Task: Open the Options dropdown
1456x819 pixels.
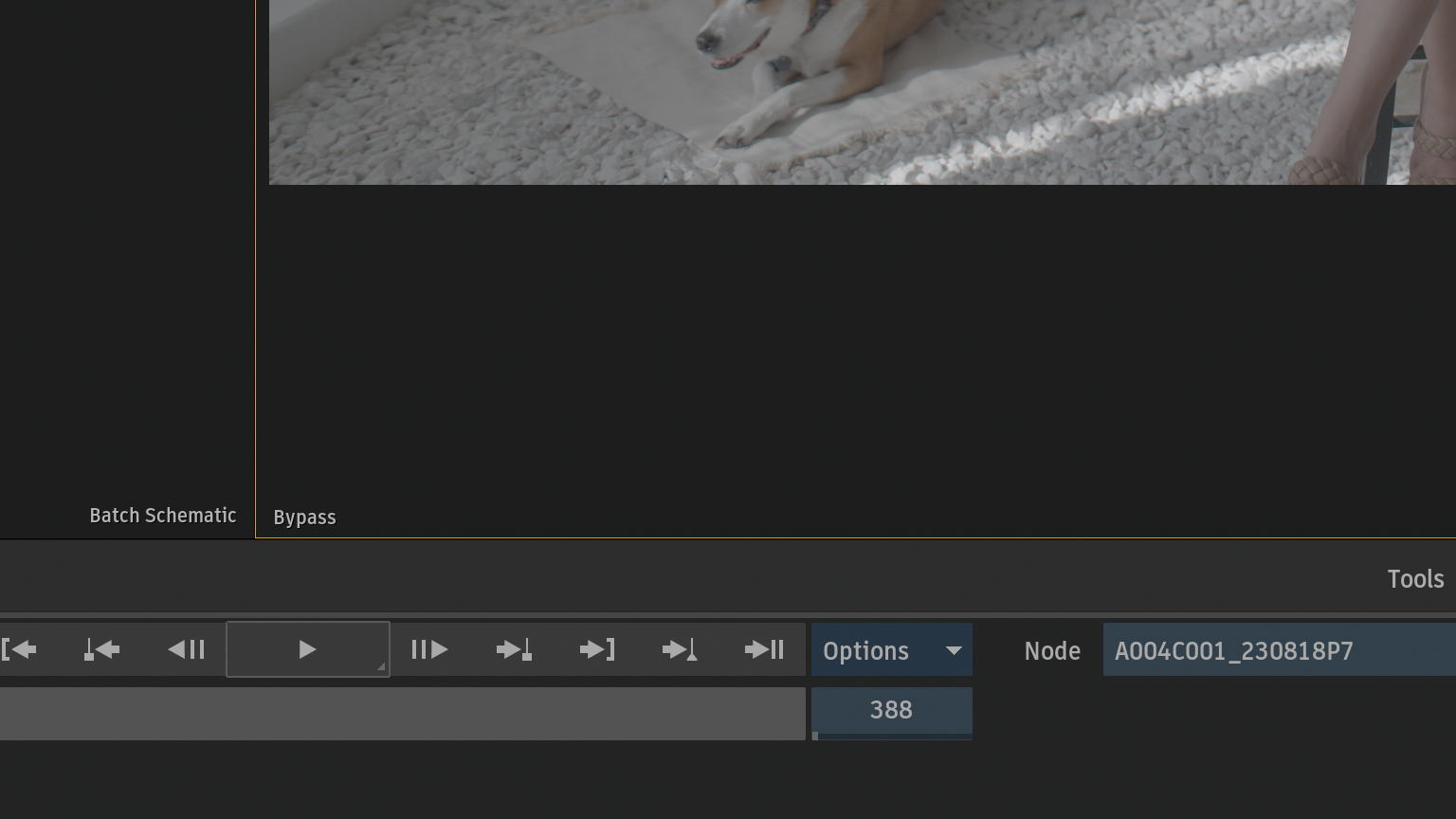Action: (x=891, y=650)
